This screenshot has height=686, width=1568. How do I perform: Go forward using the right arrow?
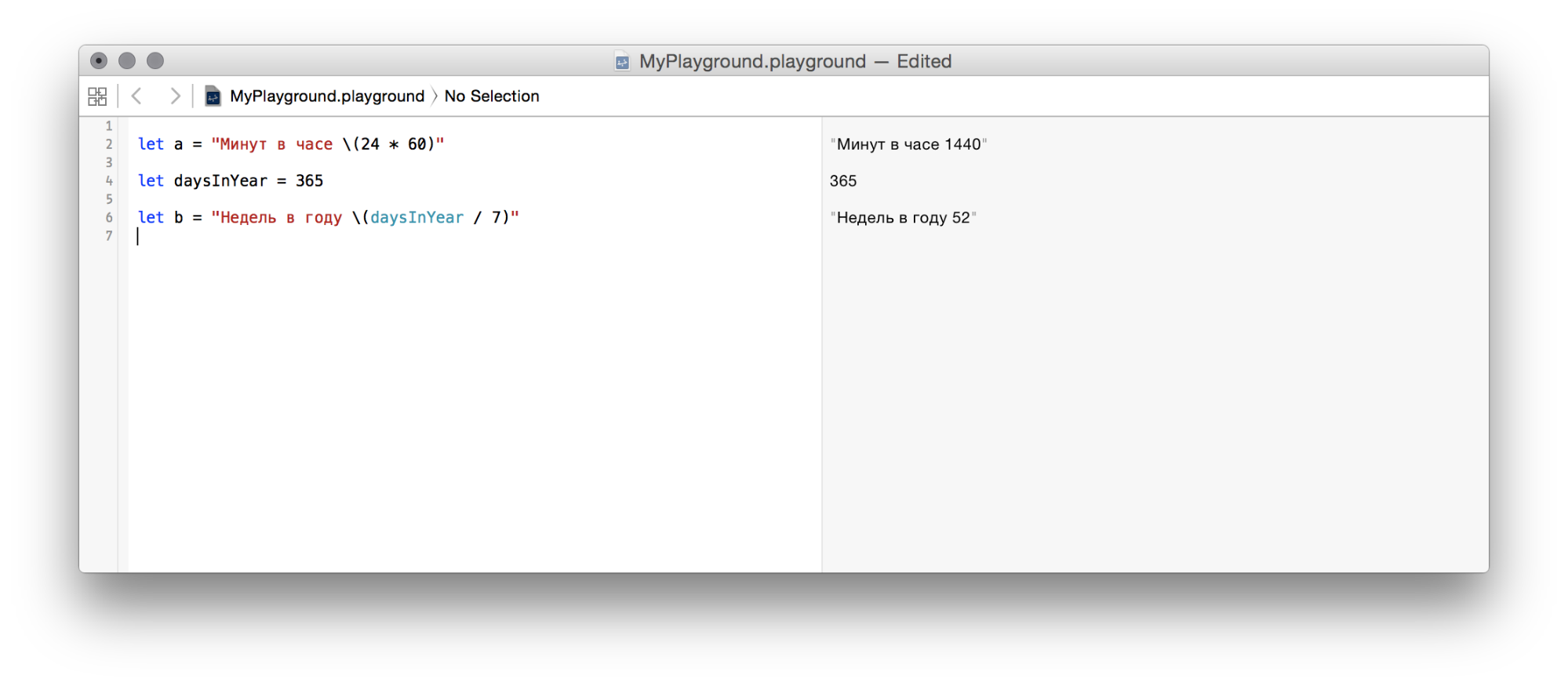(175, 96)
